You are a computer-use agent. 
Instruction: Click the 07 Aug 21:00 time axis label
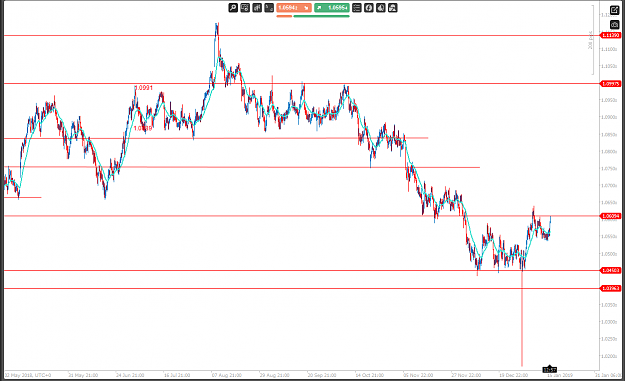coord(226,375)
